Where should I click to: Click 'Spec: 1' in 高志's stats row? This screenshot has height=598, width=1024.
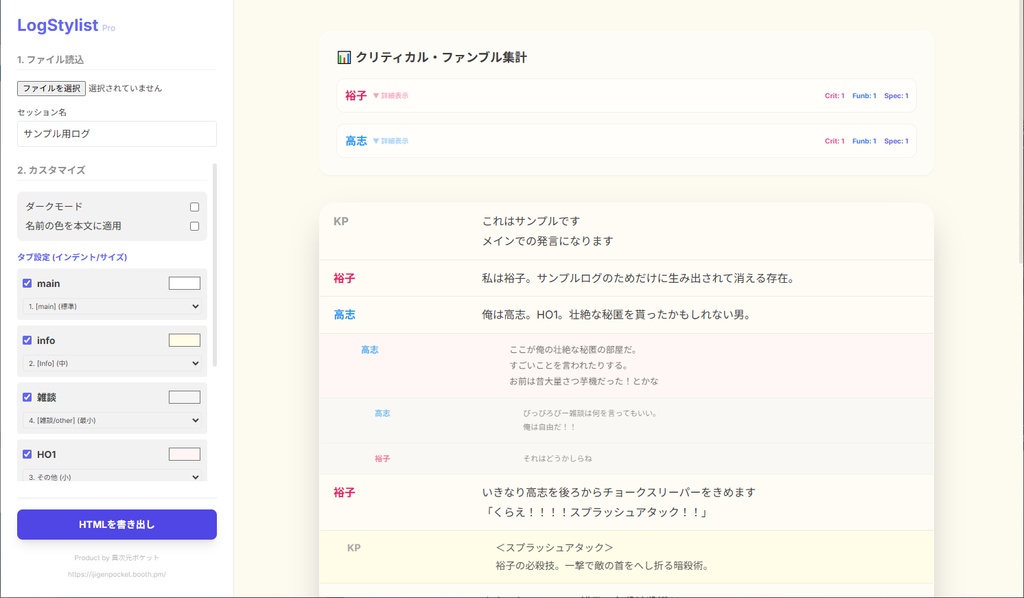(x=896, y=141)
